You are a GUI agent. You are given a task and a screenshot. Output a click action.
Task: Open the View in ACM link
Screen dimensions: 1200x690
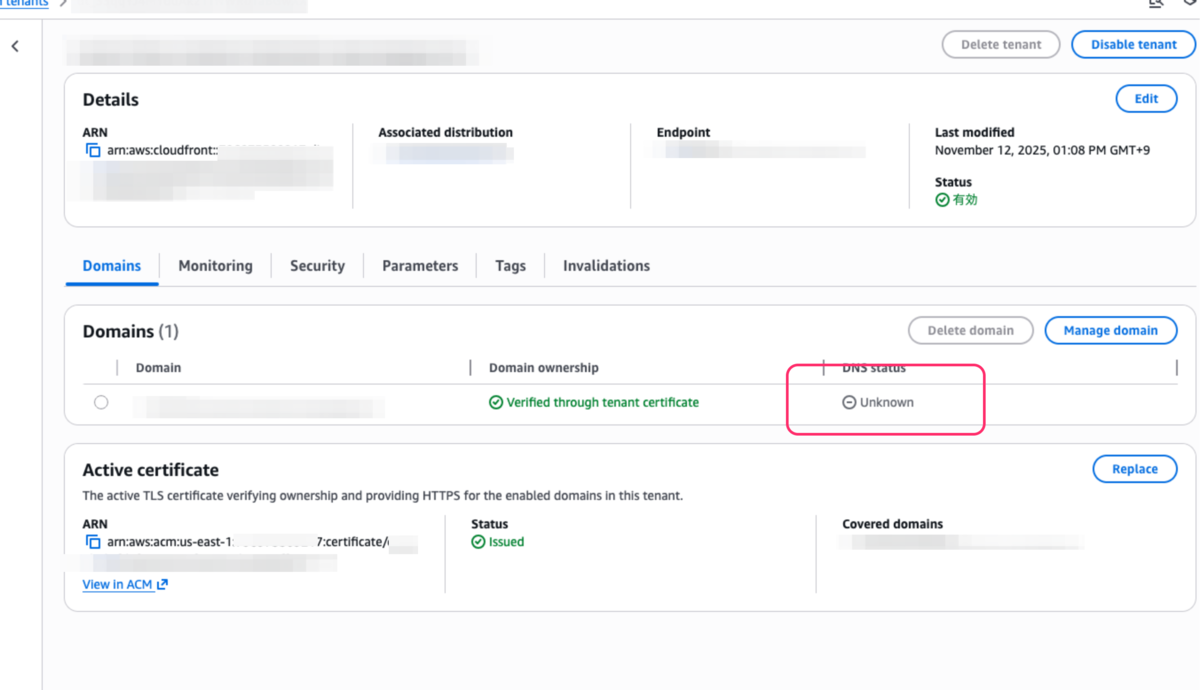(x=117, y=585)
